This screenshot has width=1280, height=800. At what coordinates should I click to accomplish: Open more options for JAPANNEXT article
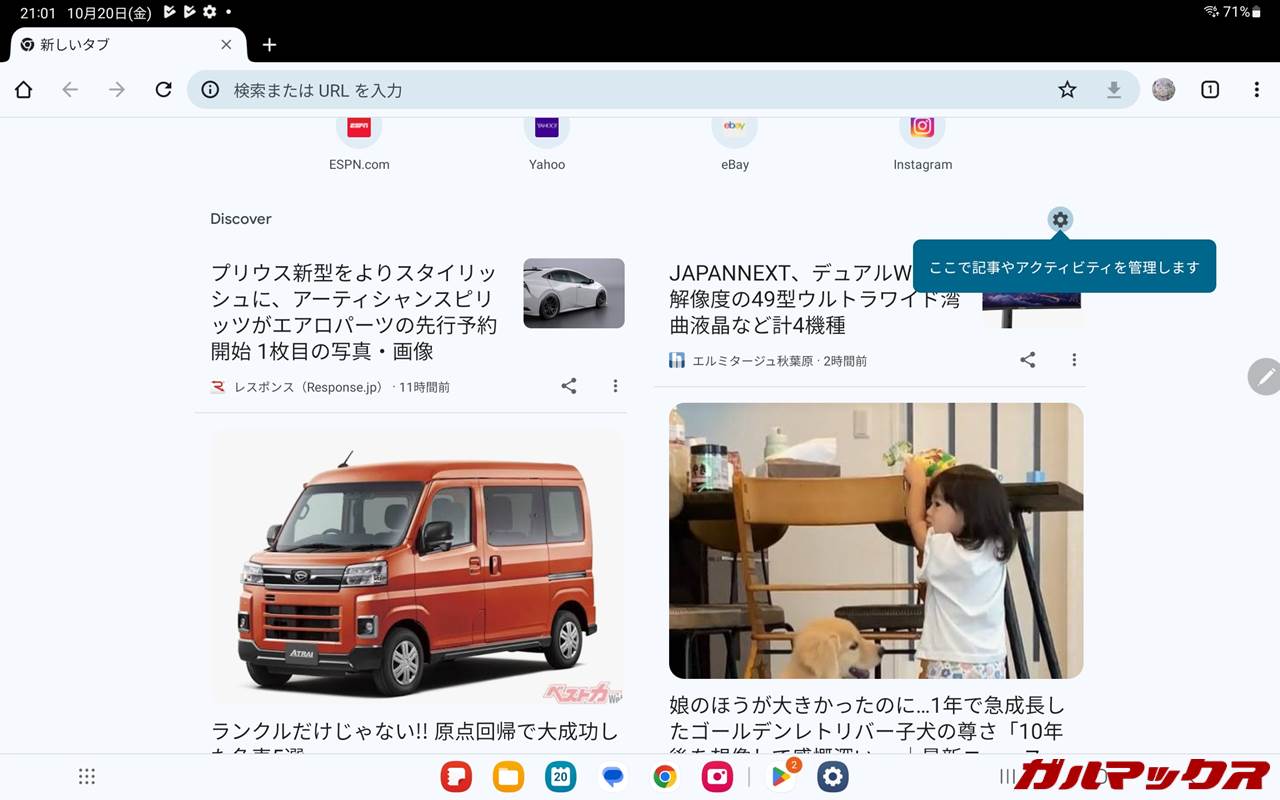point(1074,360)
